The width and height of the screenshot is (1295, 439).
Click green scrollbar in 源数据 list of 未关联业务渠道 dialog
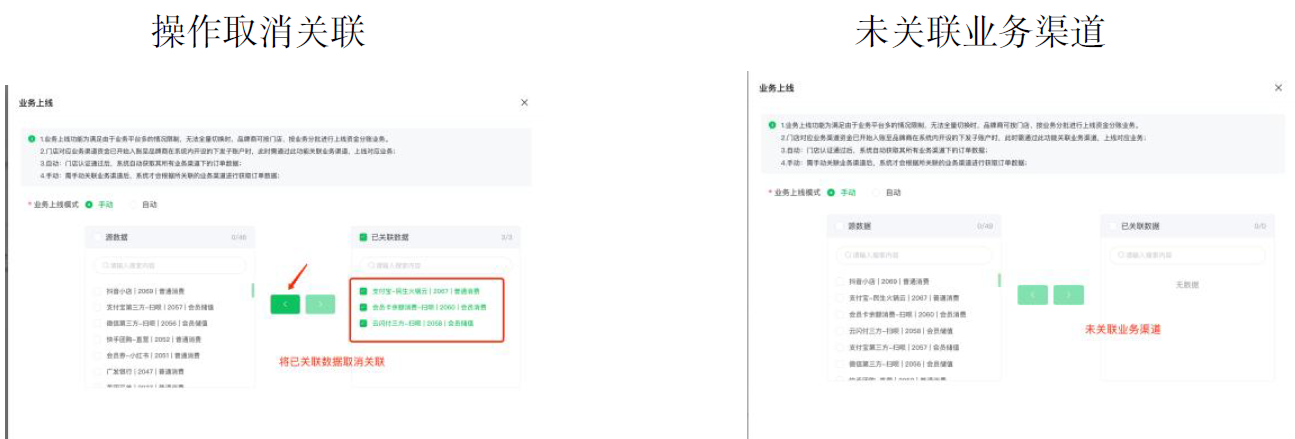pos(998,281)
